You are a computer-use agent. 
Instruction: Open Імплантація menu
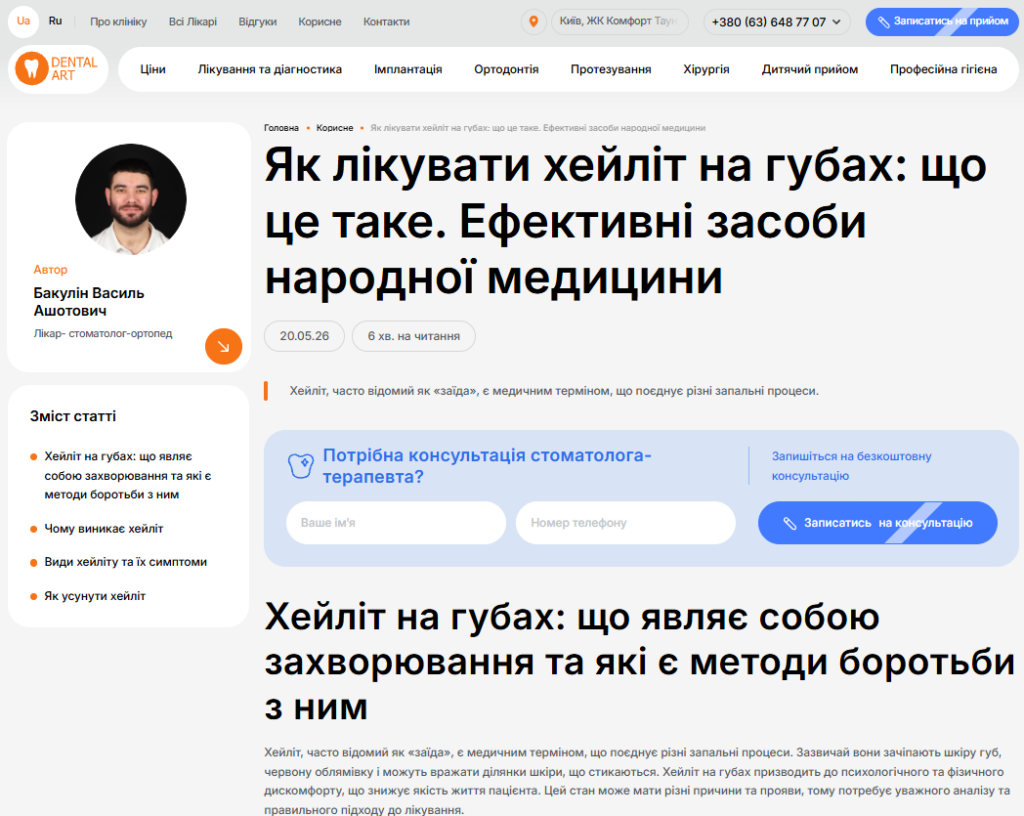pyautogui.click(x=408, y=69)
